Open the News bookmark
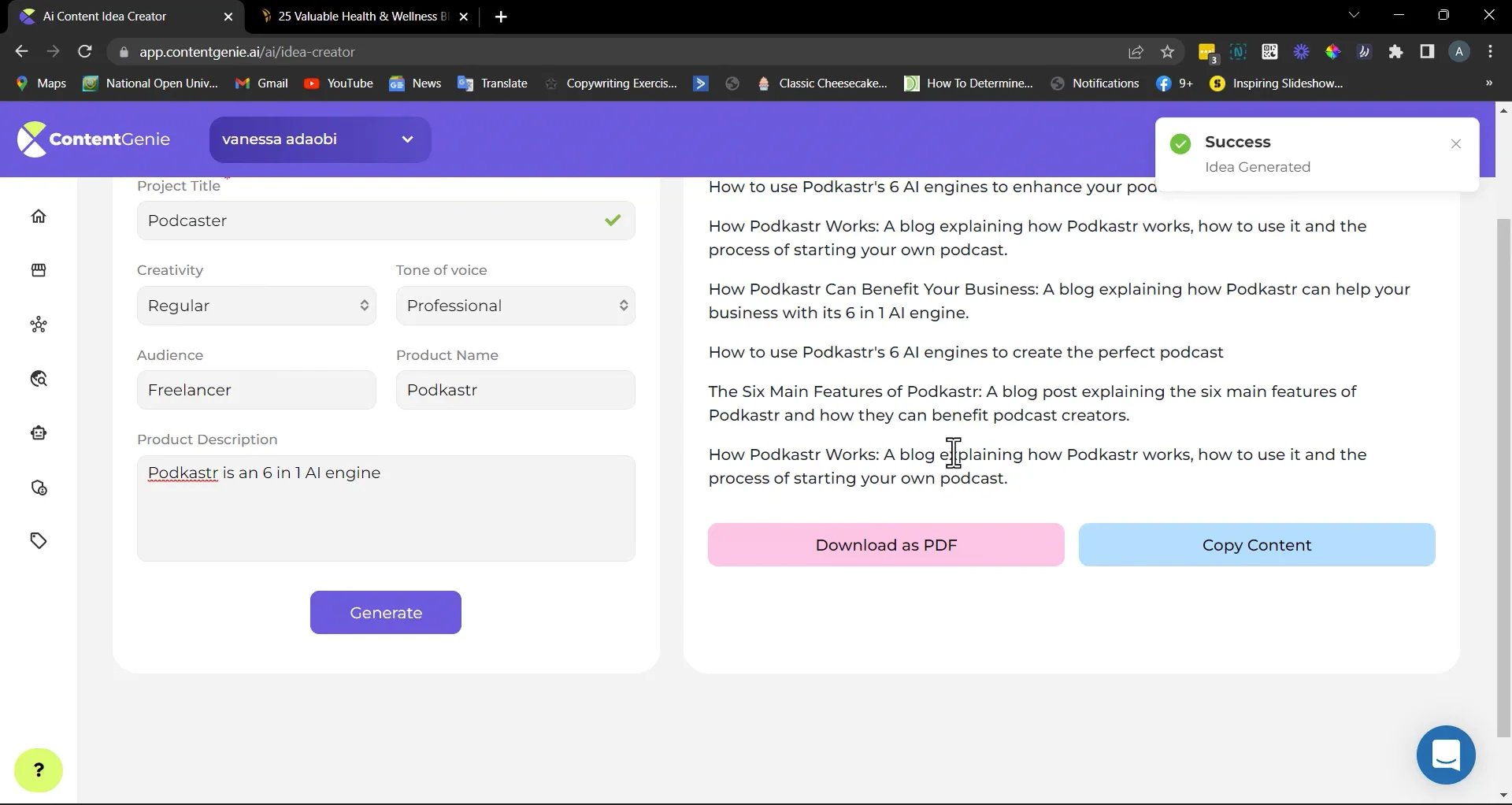The height and width of the screenshot is (805, 1512). [x=415, y=83]
